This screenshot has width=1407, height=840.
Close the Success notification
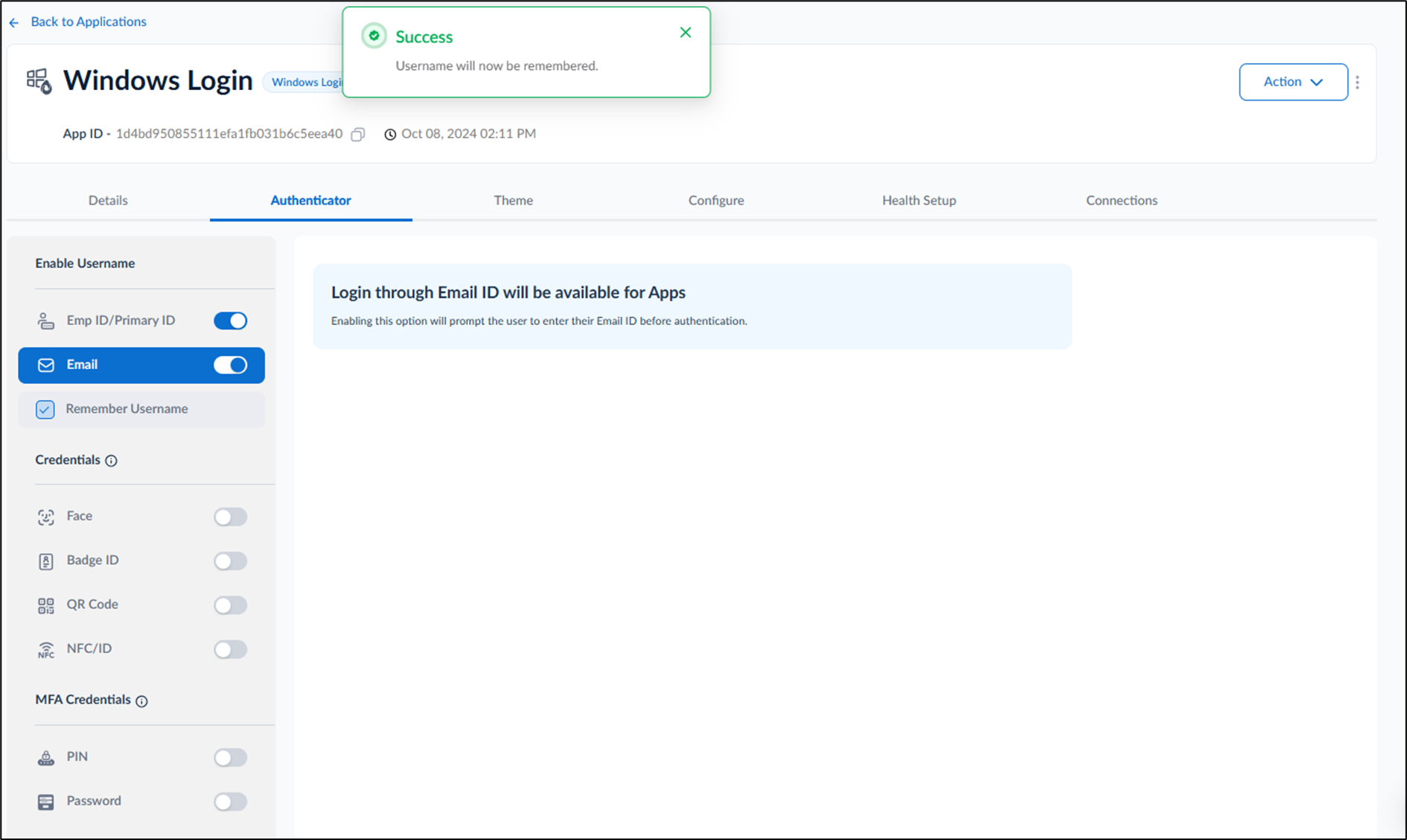click(x=686, y=33)
